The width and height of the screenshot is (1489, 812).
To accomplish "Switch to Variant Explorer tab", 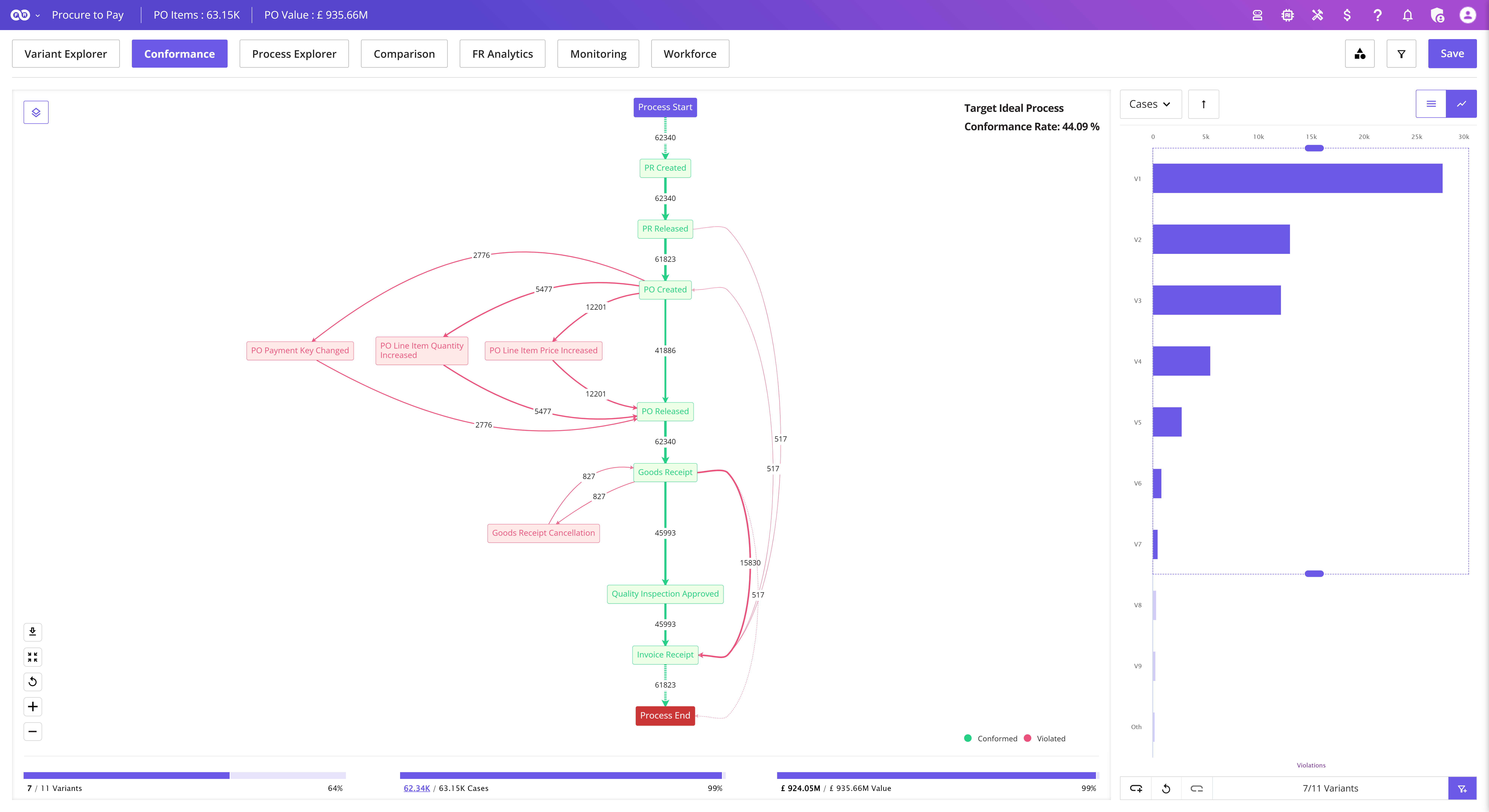I will click(x=66, y=54).
